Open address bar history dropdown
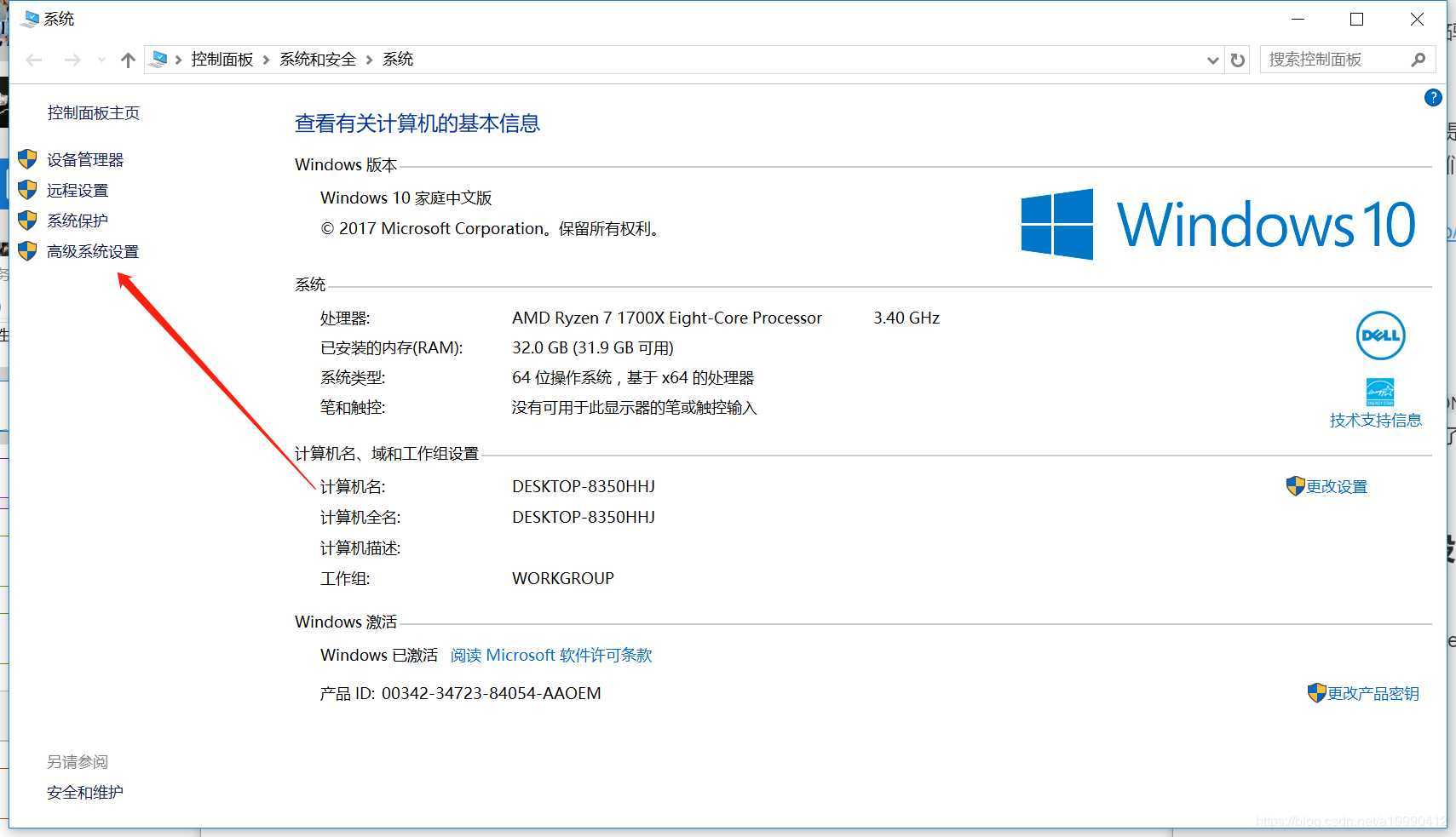 [x=1213, y=60]
